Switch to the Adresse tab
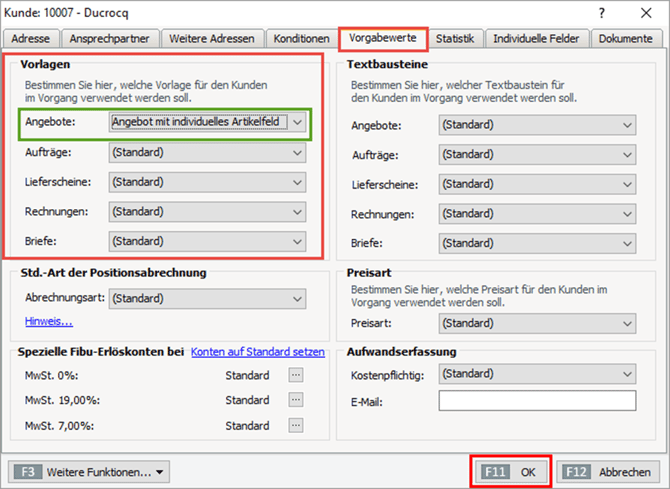 coord(32,39)
